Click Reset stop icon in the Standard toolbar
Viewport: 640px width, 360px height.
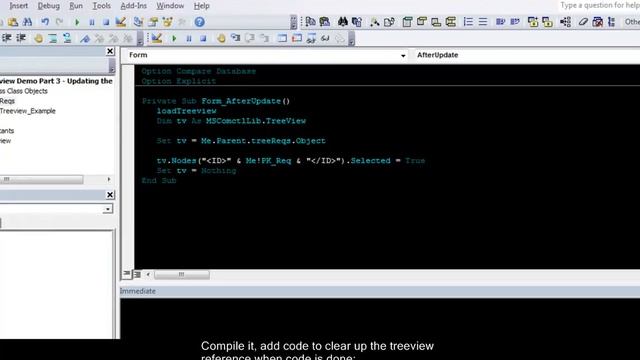point(106,22)
